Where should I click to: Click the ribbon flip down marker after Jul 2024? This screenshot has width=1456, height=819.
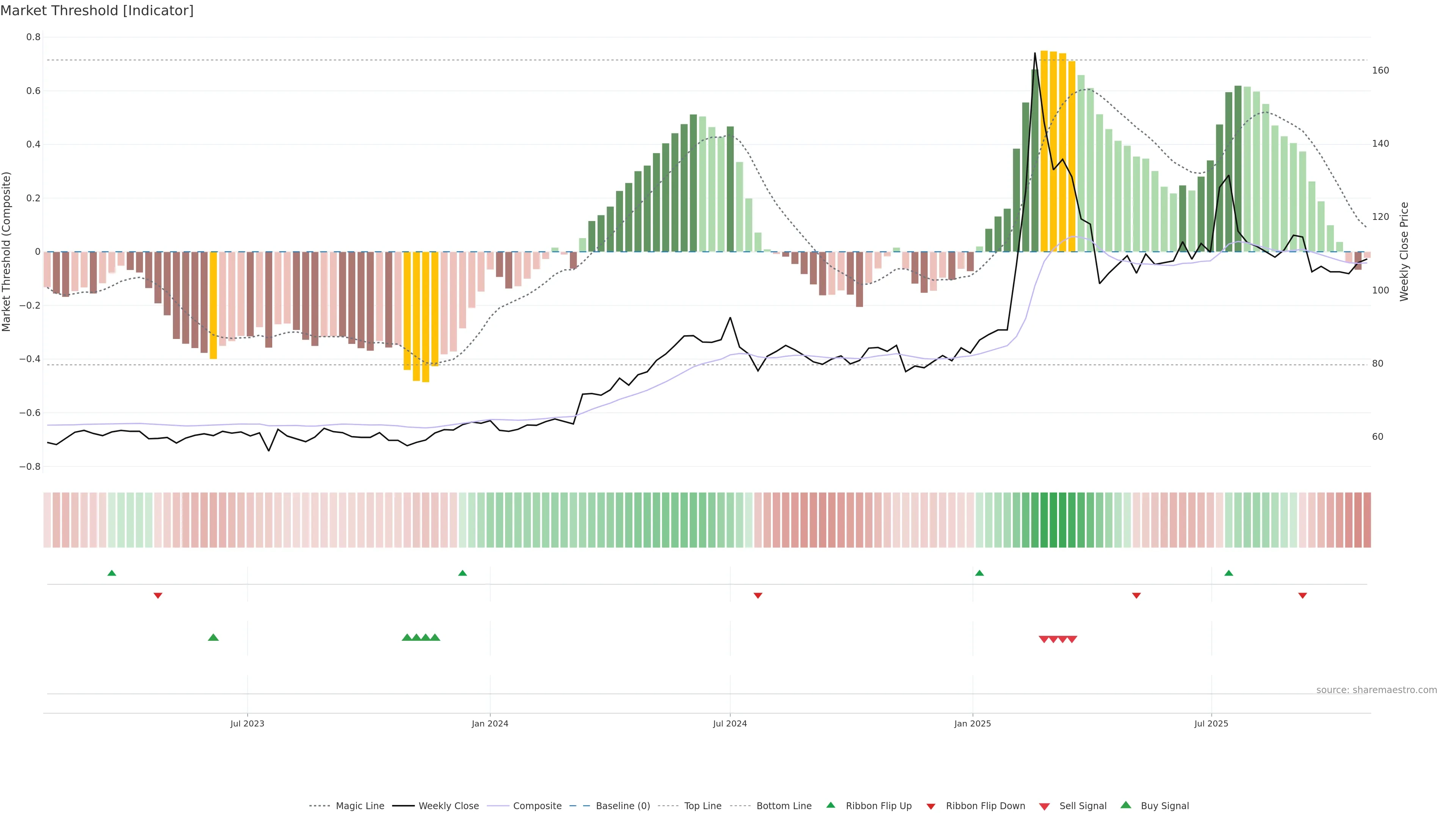click(x=758, y=595)
